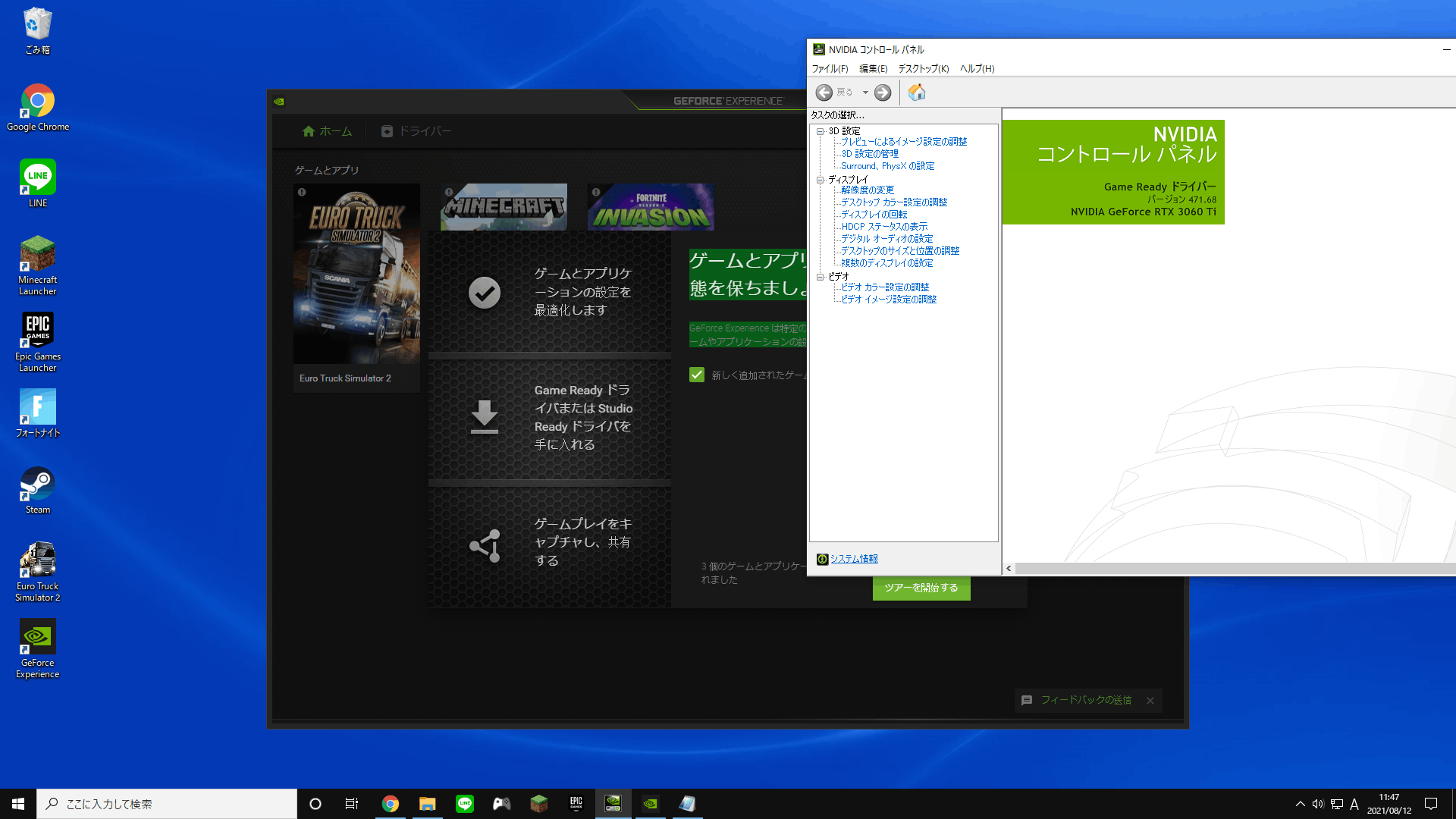The width and height of the screenshot is (1456, 819).
Task: Open LINE desktop shortcut
Action: point(38,184)
